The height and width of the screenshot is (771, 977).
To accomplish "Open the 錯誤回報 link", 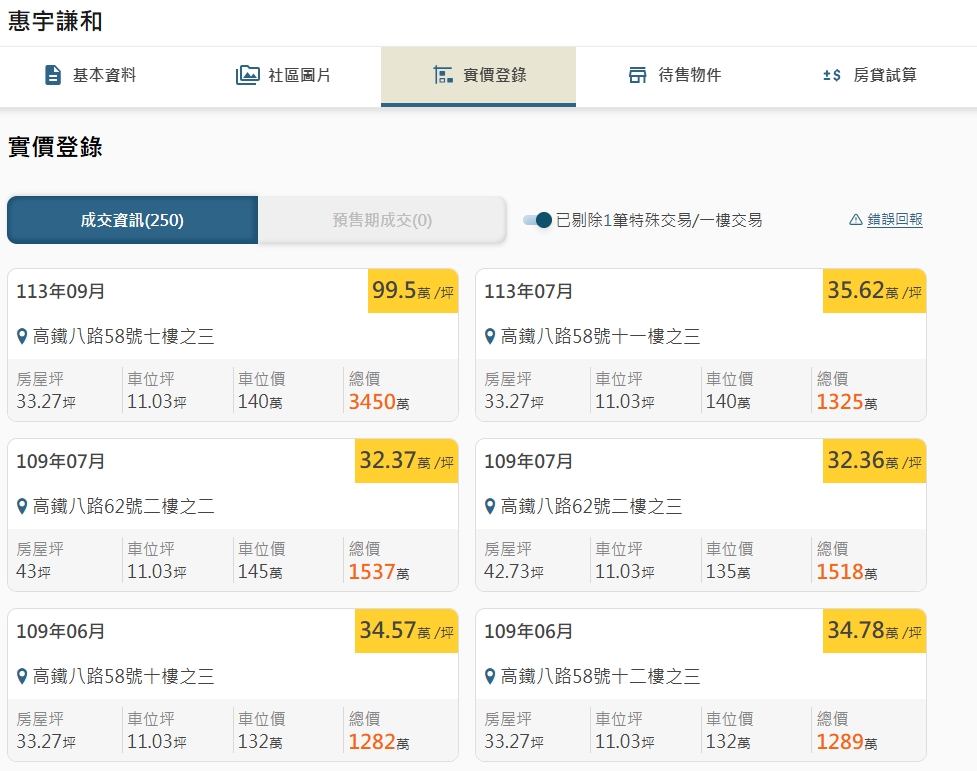I will coord(894,220).
